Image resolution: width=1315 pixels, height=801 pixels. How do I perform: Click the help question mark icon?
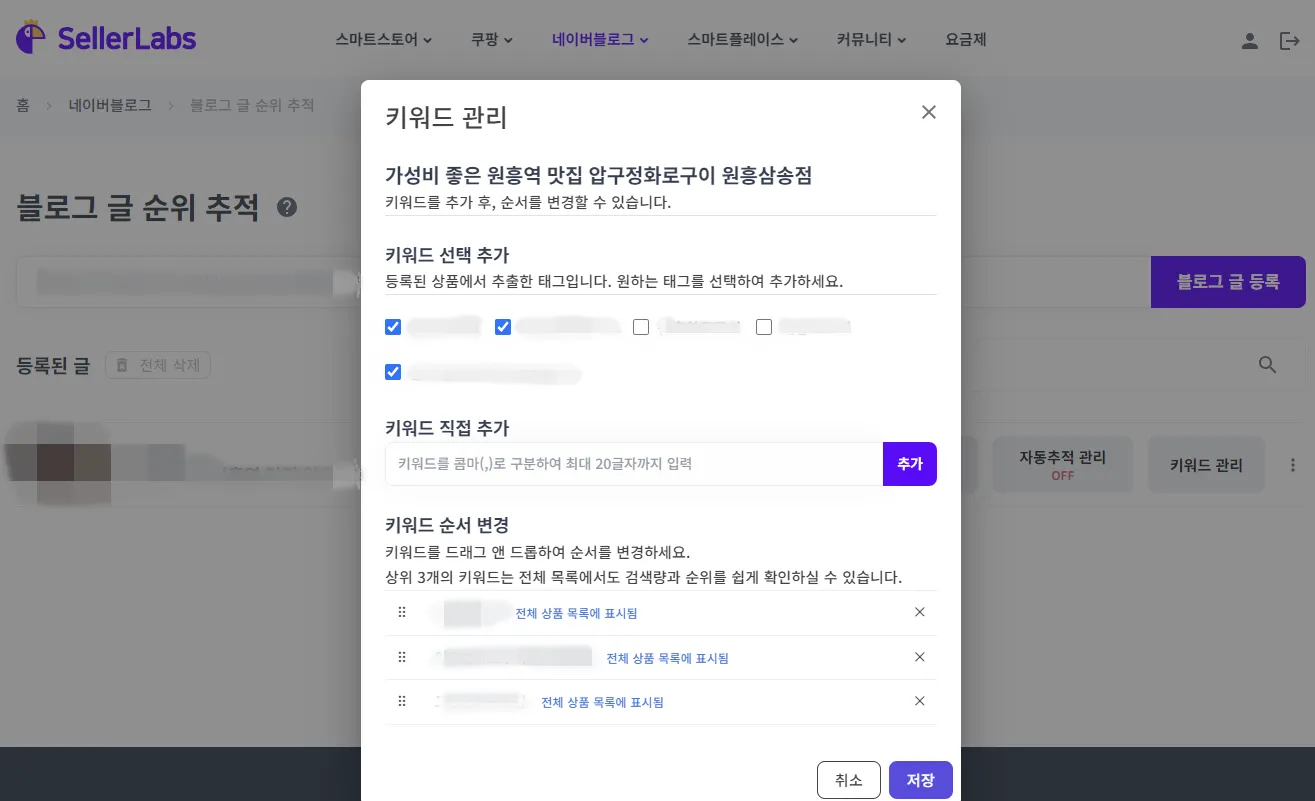click(x=287, y=208)
